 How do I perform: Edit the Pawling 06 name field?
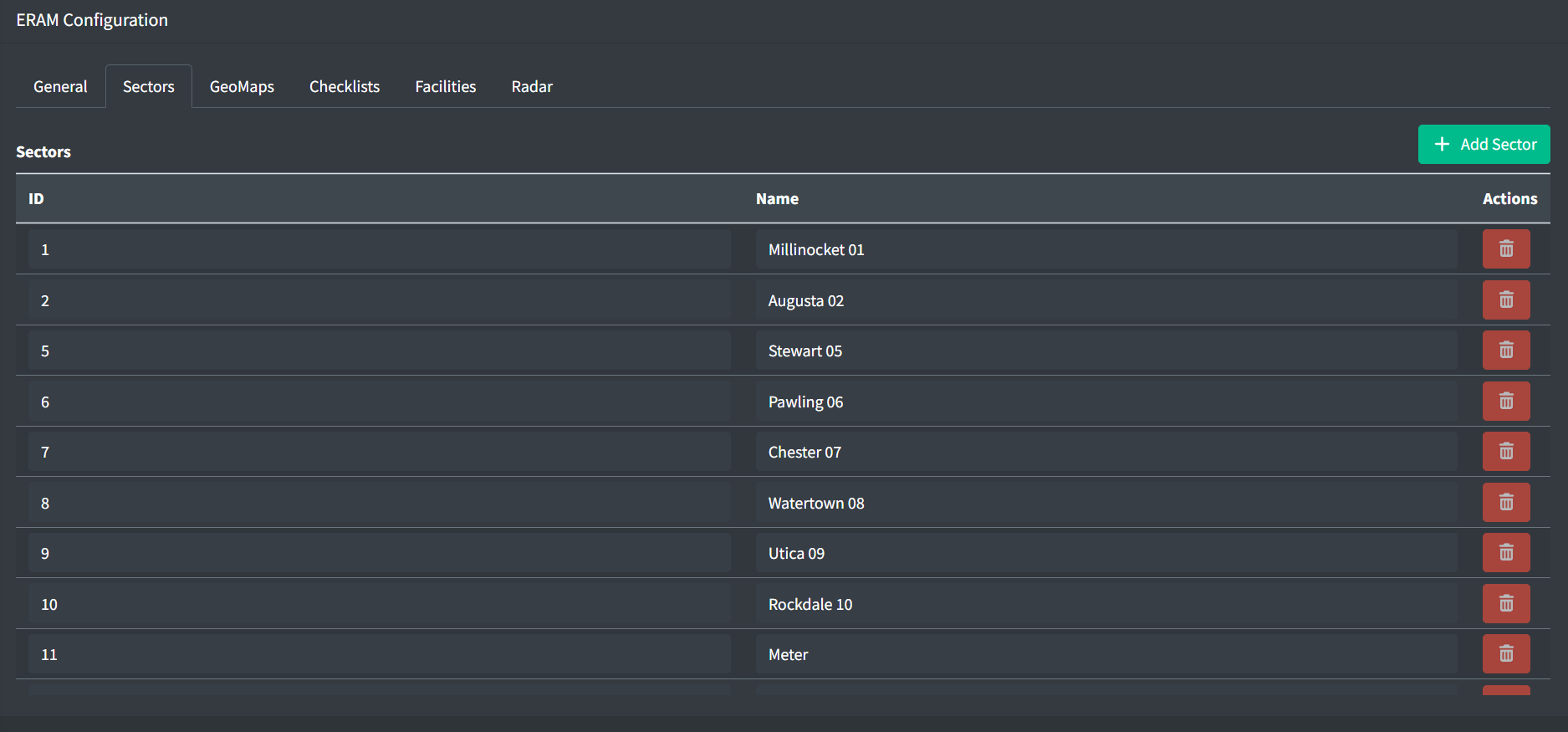pos(1106,401)
